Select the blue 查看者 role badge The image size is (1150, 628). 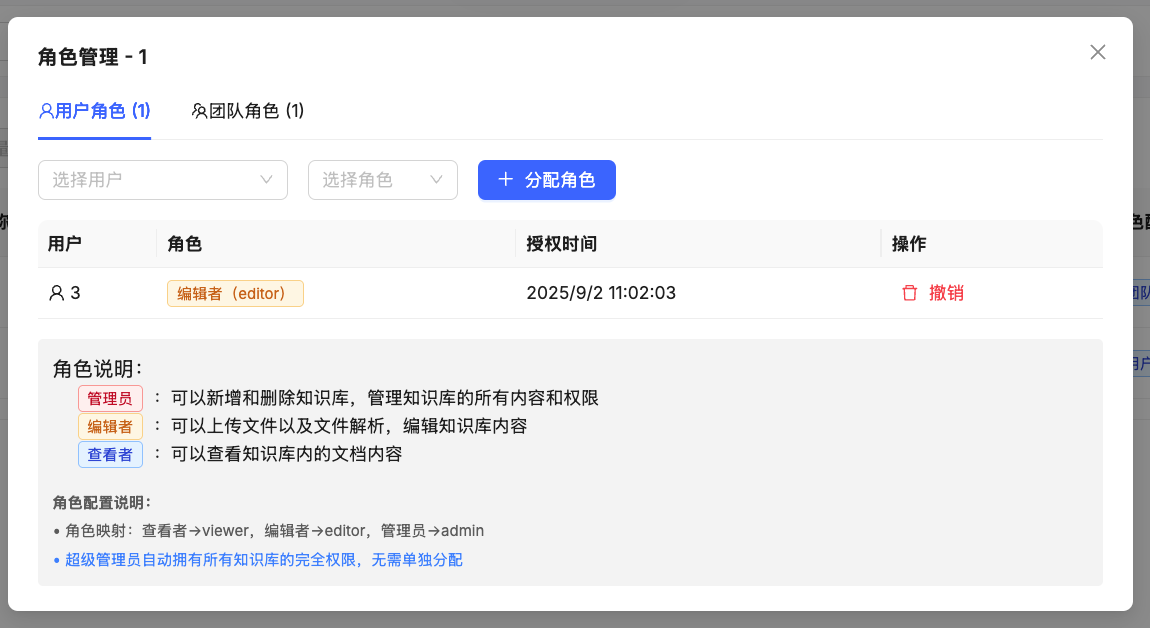(110, 454)
